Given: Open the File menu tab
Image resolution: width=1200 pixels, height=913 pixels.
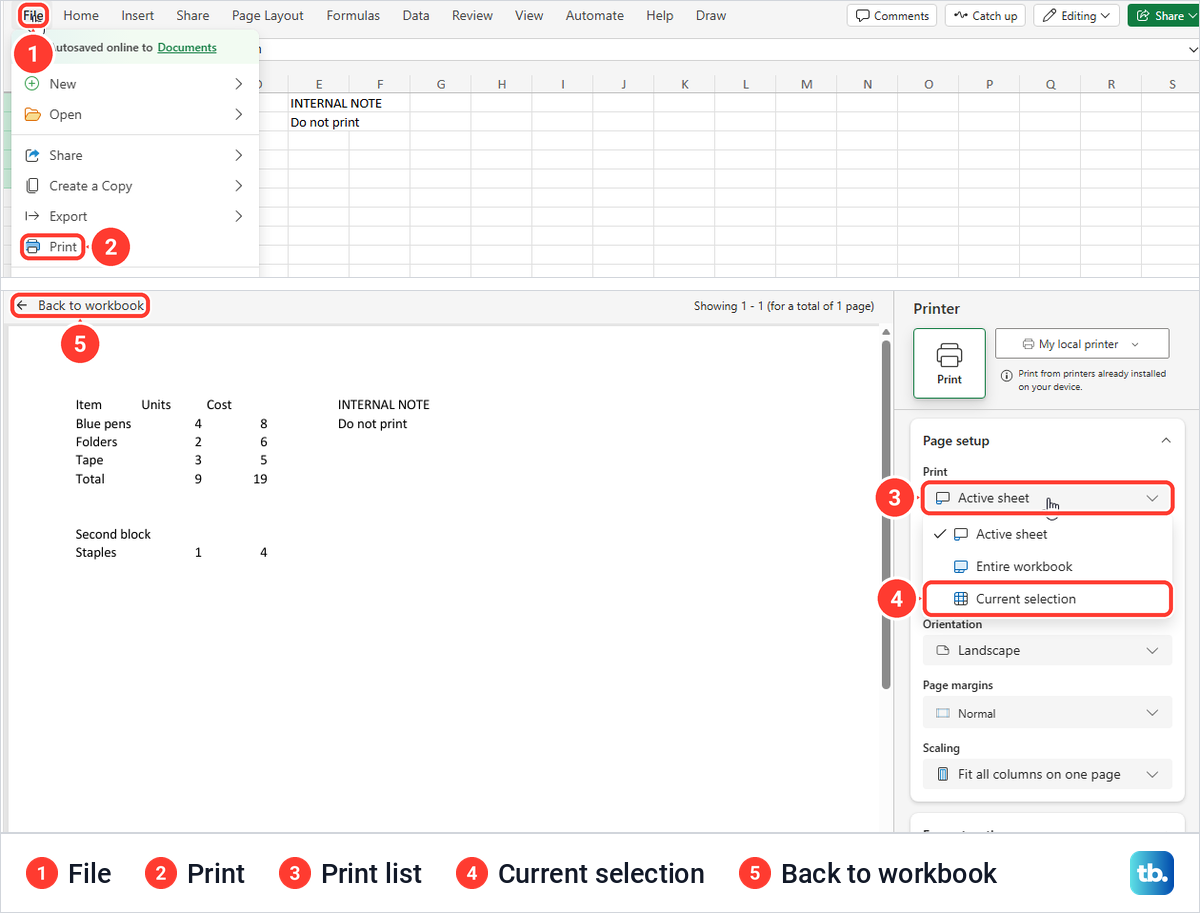Looking at the screenshot, I should tap(34, 16).
